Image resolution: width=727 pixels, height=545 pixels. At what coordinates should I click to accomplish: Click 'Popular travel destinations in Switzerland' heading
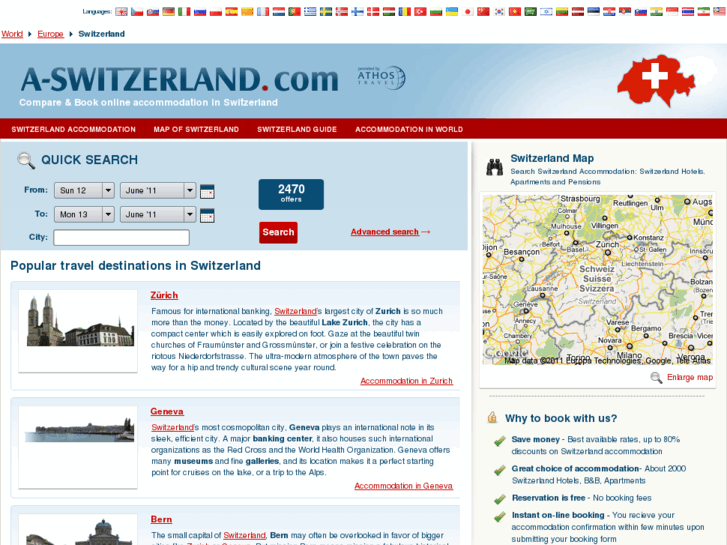point(135,266)
